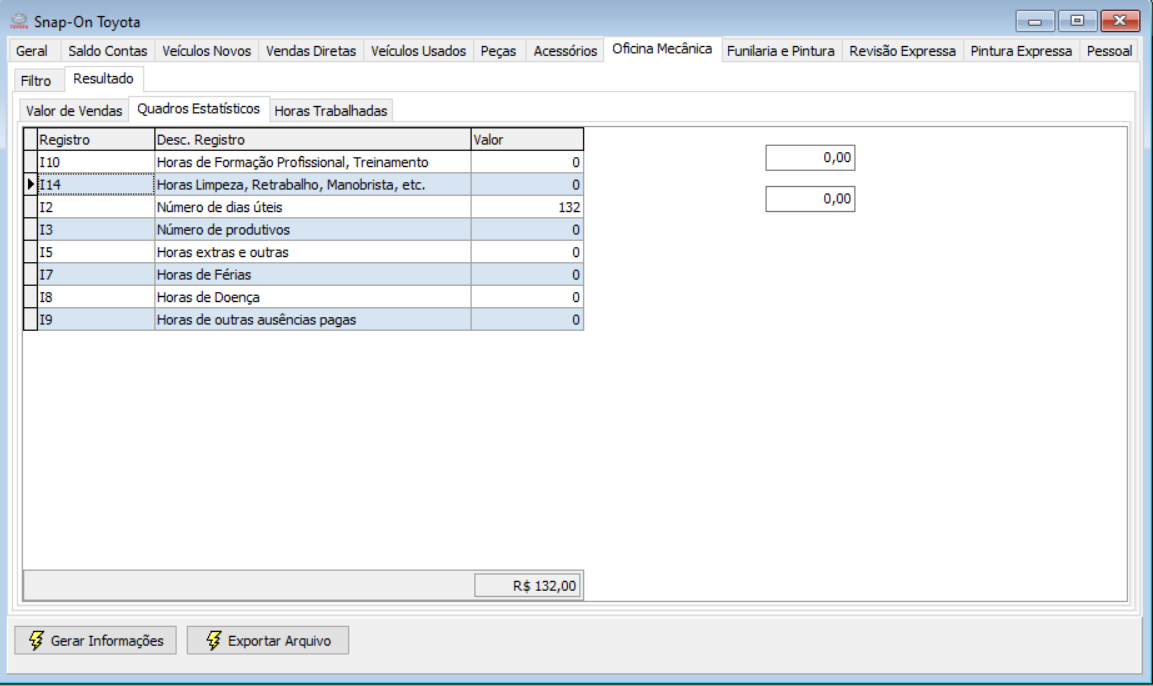
Task: Select Oficina Mecânica tab
Action: tap(662, 49)
